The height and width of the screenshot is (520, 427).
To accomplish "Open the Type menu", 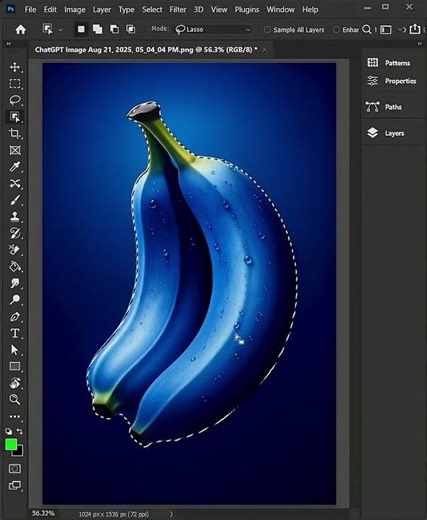I will pyautogui.click(x=126, y=10).
